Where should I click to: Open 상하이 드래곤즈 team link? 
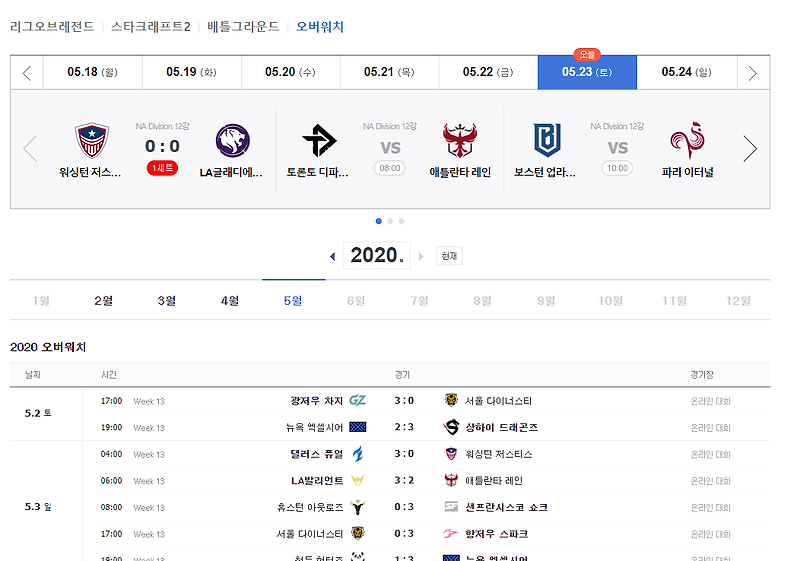[502, 427]
